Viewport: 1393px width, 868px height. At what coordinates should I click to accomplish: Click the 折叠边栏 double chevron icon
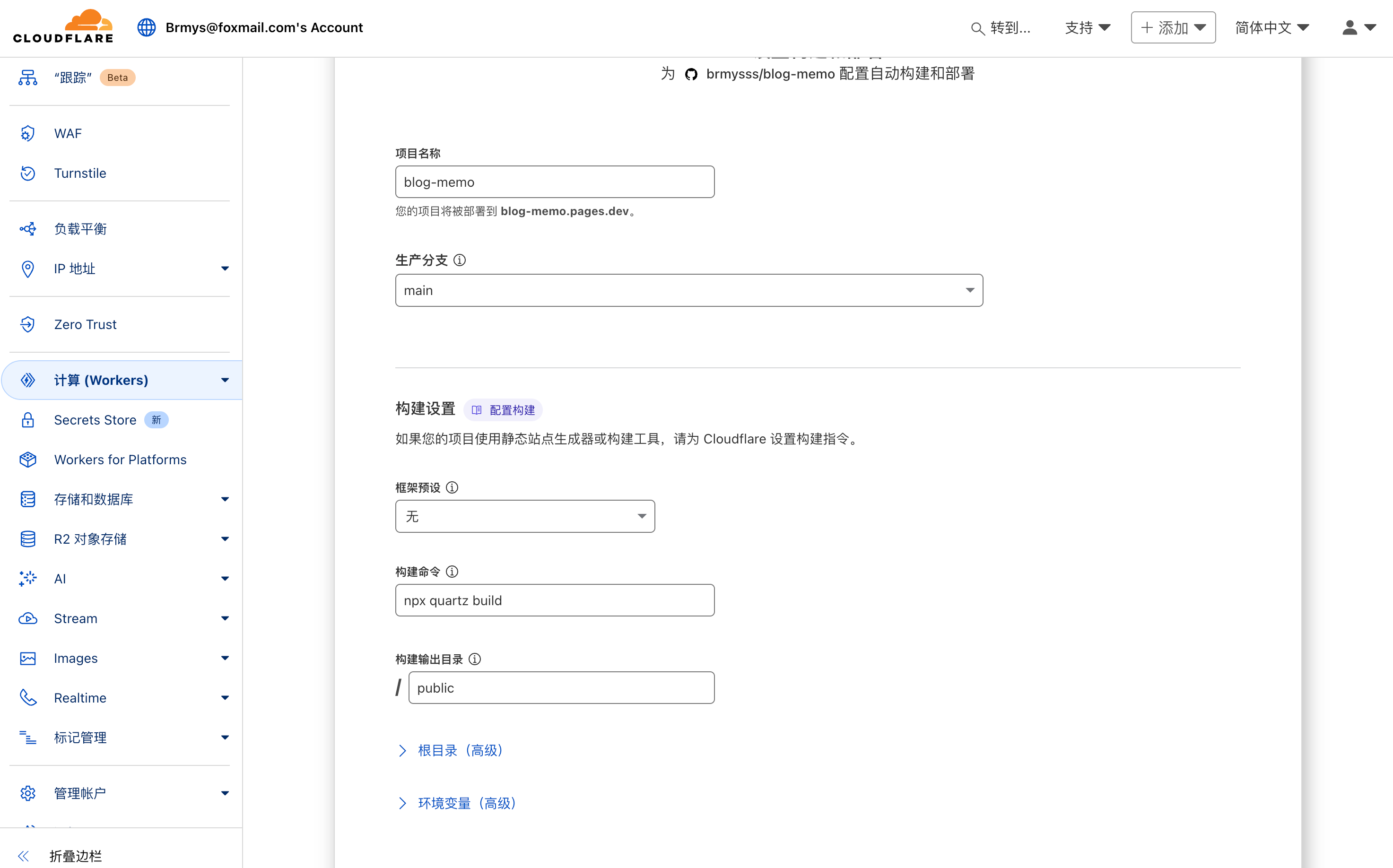24,856
